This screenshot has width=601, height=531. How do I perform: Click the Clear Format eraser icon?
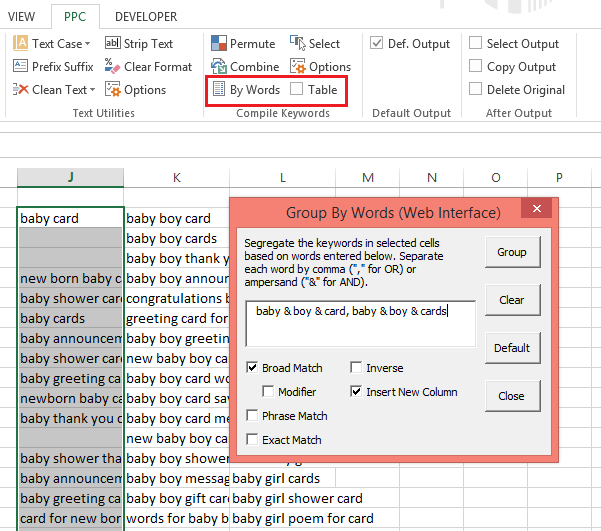point(113,67)
